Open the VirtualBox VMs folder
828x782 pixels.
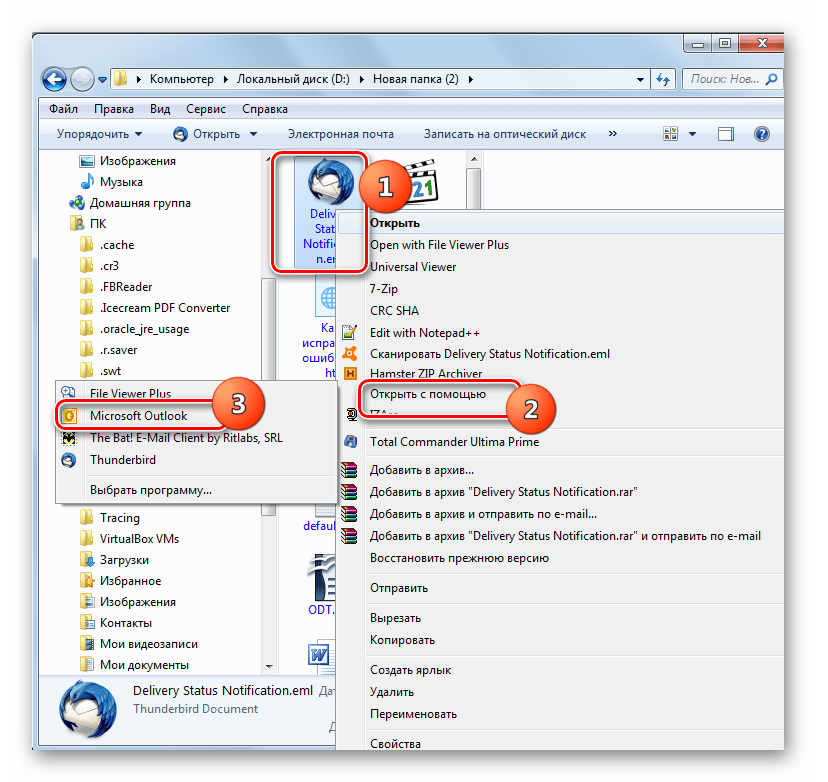click(130, 539)
